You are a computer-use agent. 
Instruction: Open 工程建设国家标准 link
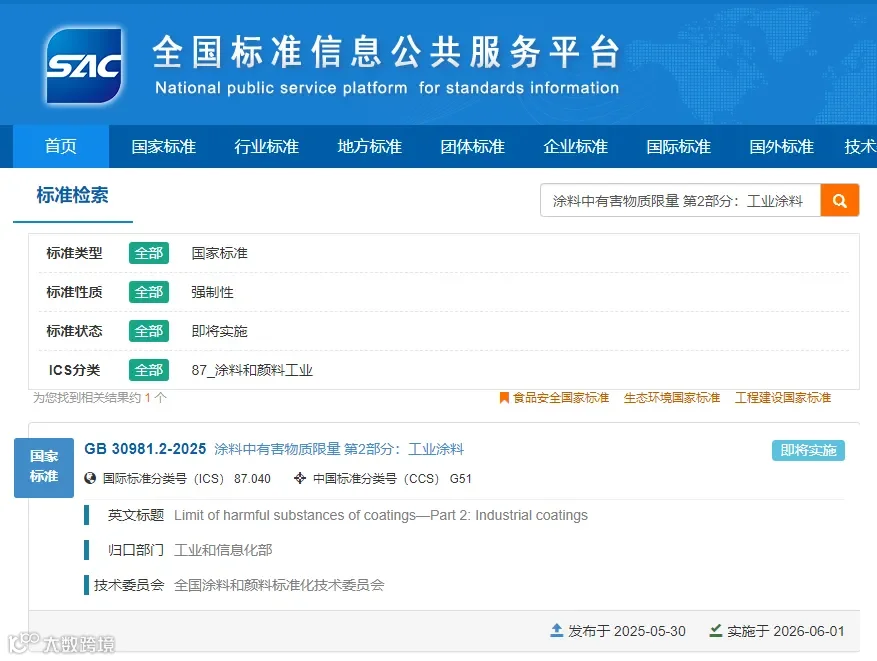782,398
